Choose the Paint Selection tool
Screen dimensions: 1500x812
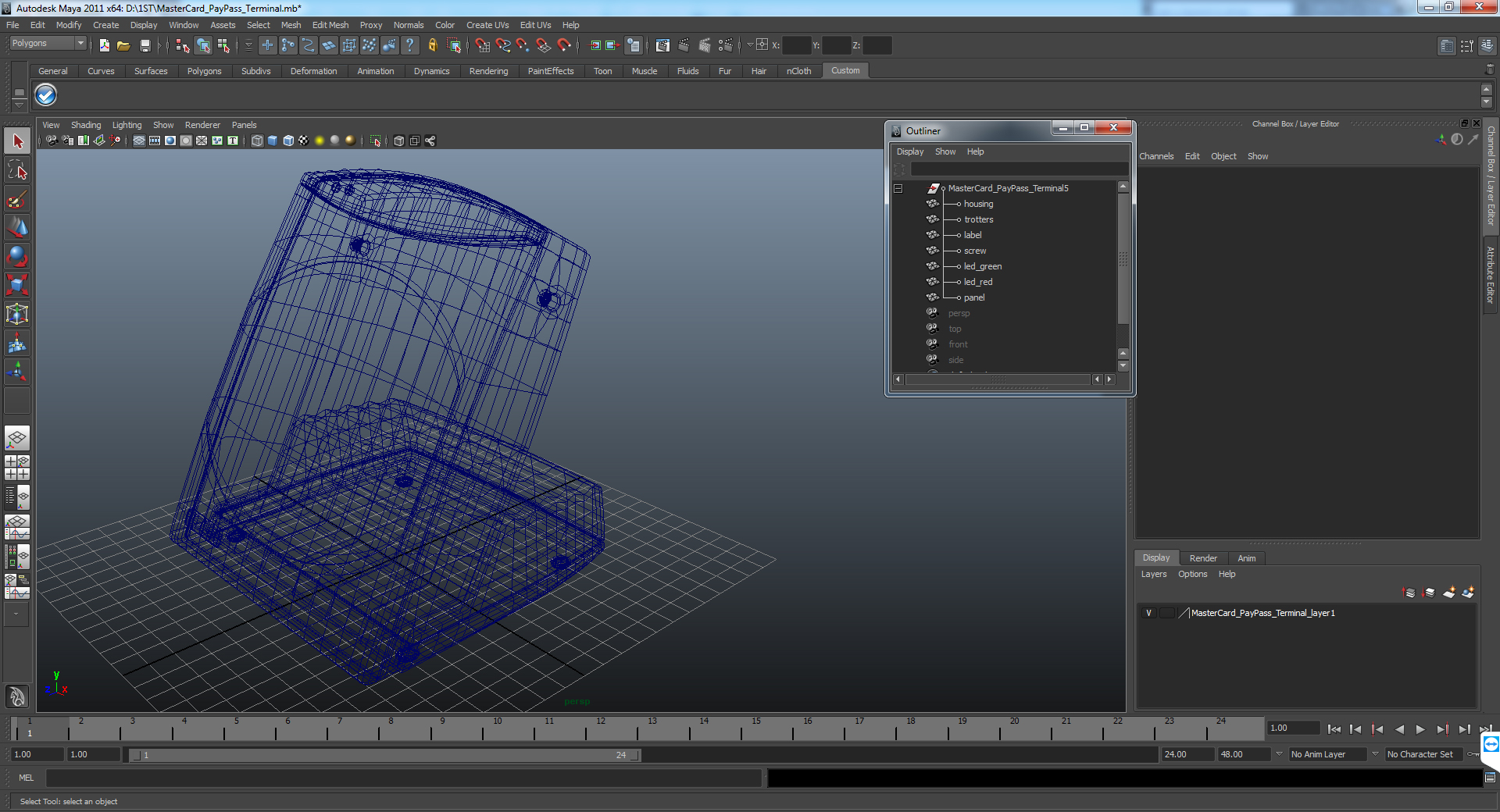17,200
